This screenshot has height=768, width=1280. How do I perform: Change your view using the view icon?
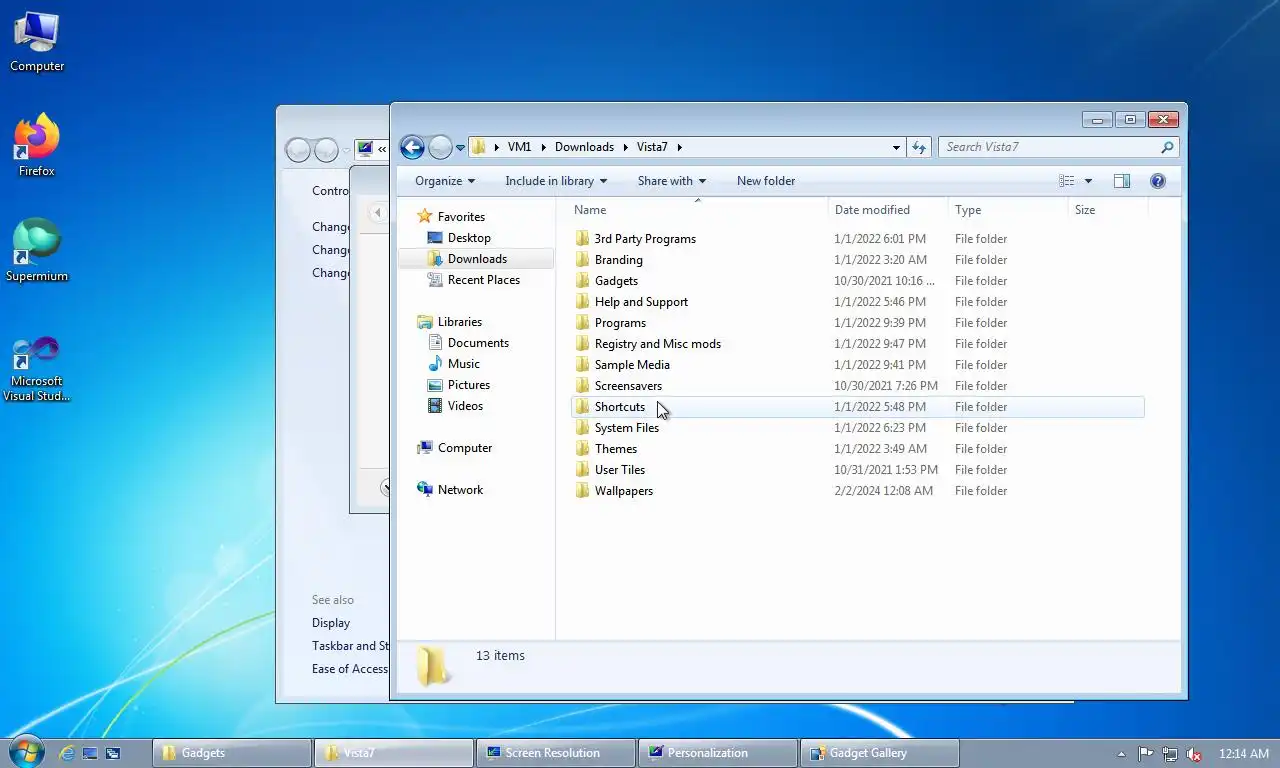(x=1067, y=181)
